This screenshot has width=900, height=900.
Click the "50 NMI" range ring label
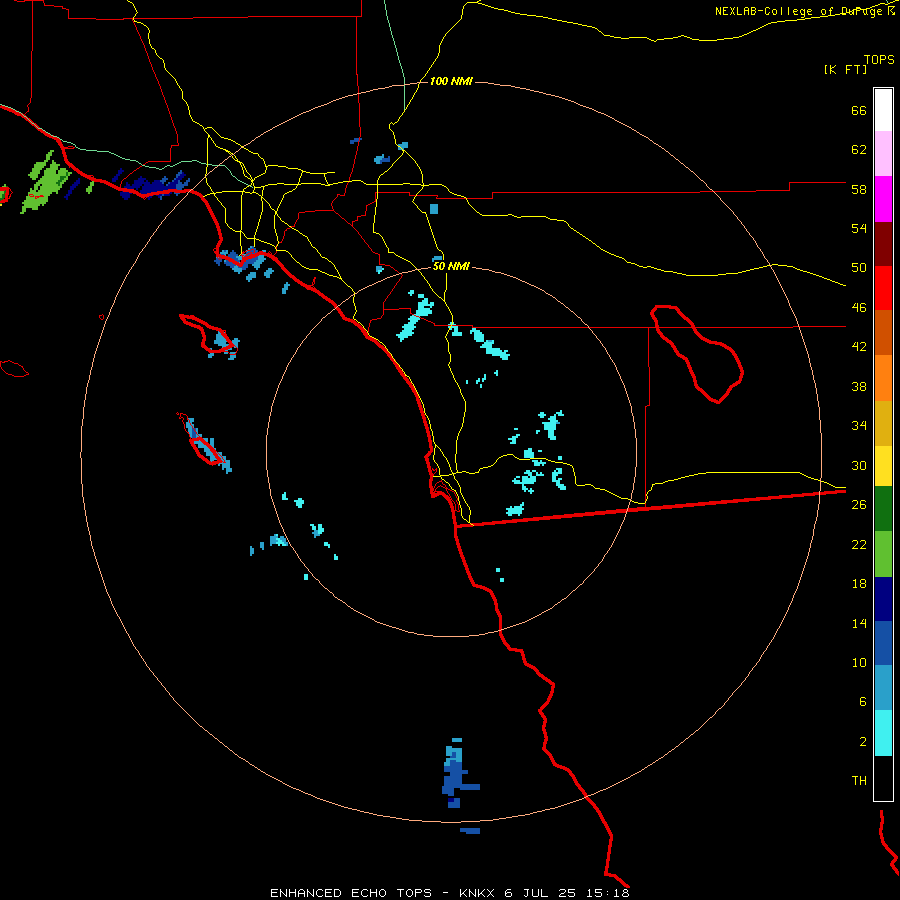point(451,266)
